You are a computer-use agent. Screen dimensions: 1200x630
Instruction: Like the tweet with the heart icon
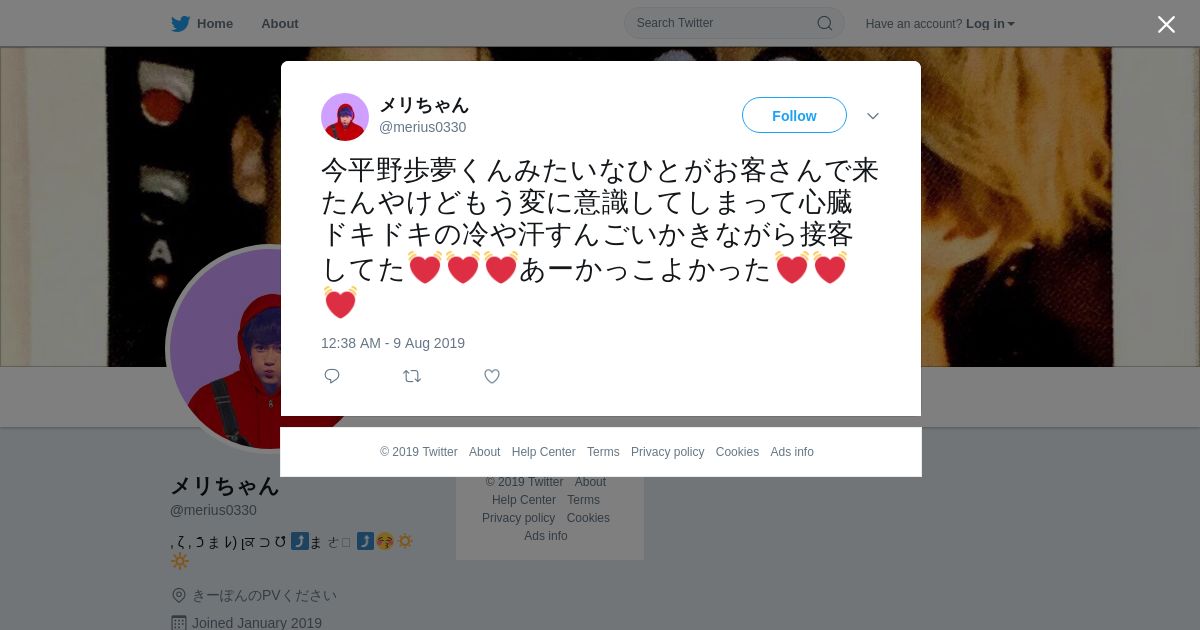(x=492, y=376)
